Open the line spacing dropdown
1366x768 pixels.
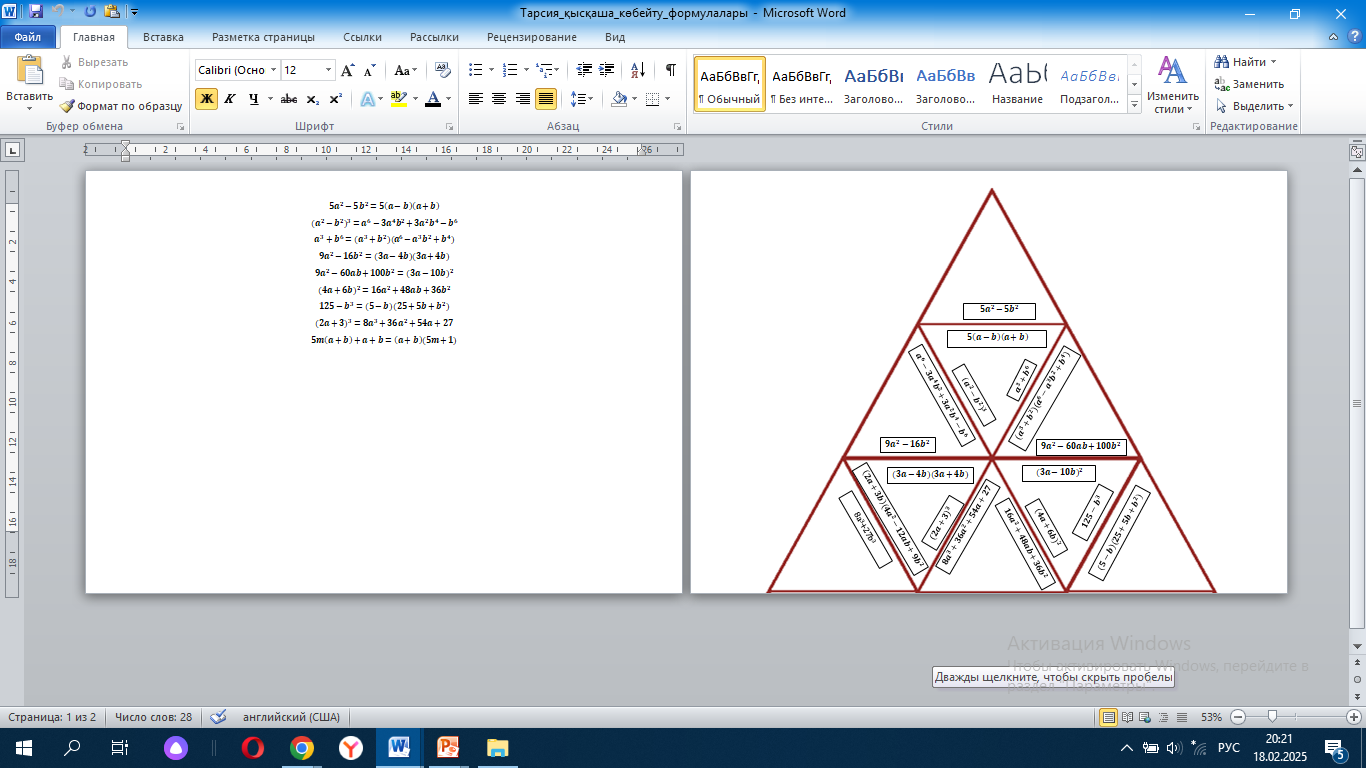pos(581,99)
